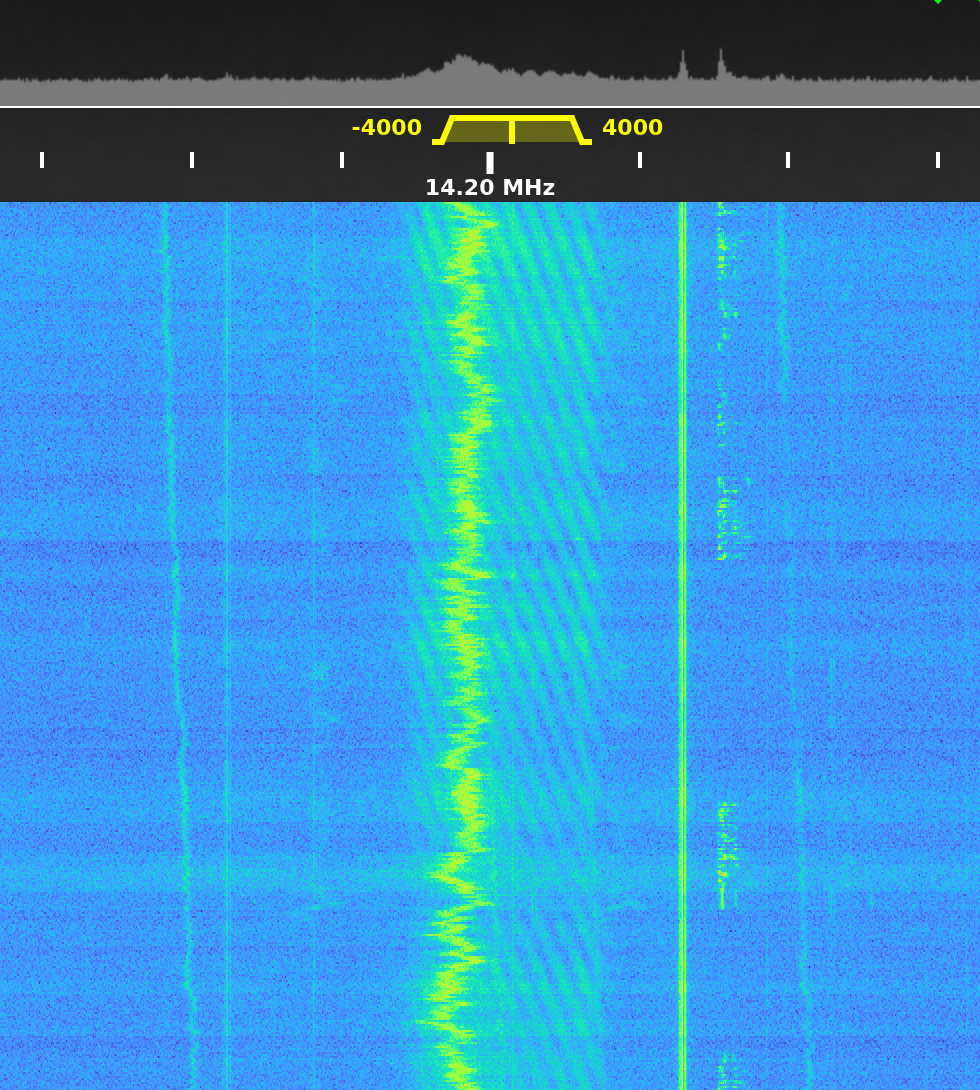980x1090 pixels.
Task: Click the tallest narrow peak in the spectrum display
Action: point(721,63)
